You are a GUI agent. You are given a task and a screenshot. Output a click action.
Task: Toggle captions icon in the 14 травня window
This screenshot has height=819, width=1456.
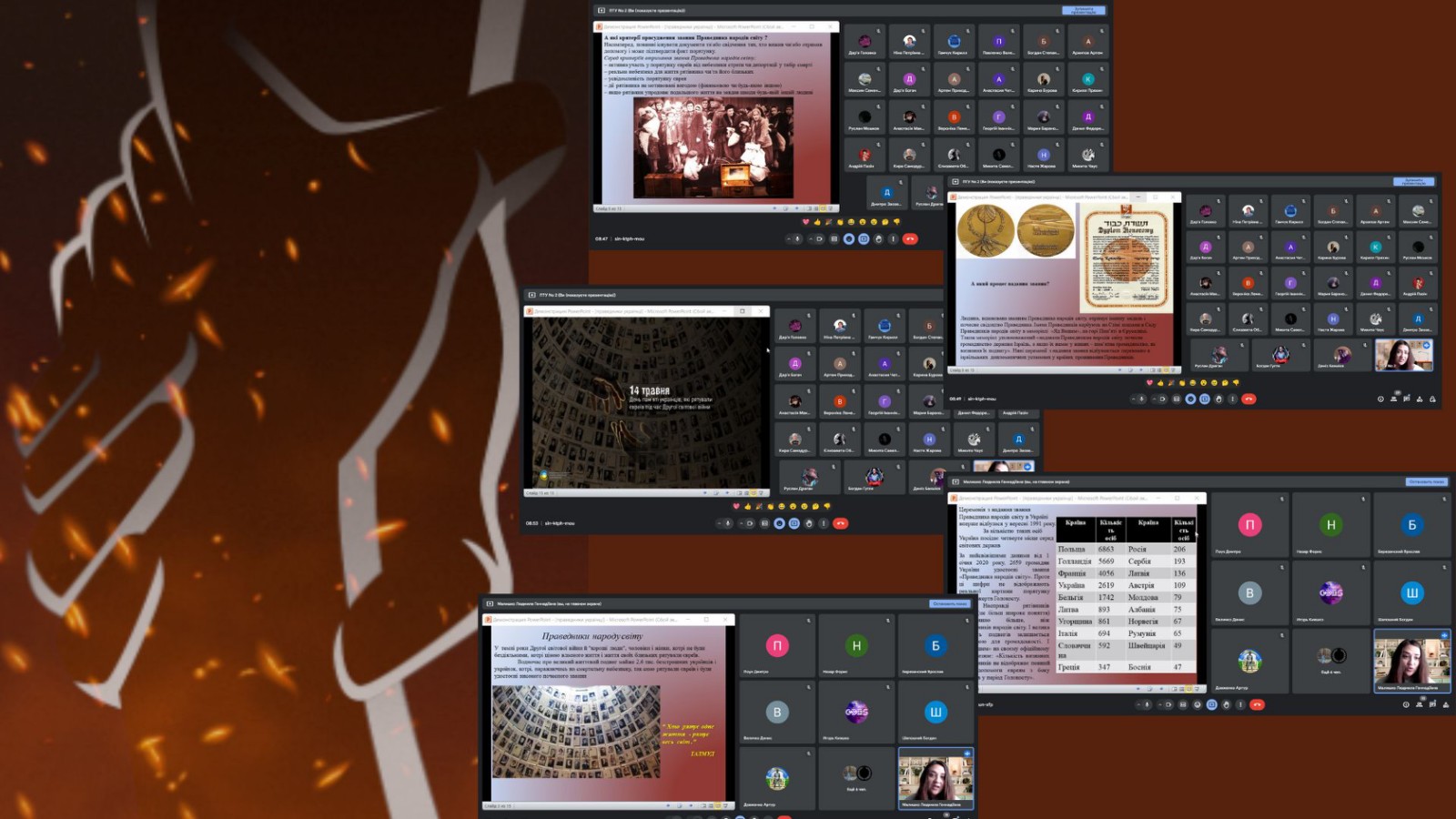[x=764, y=523]
